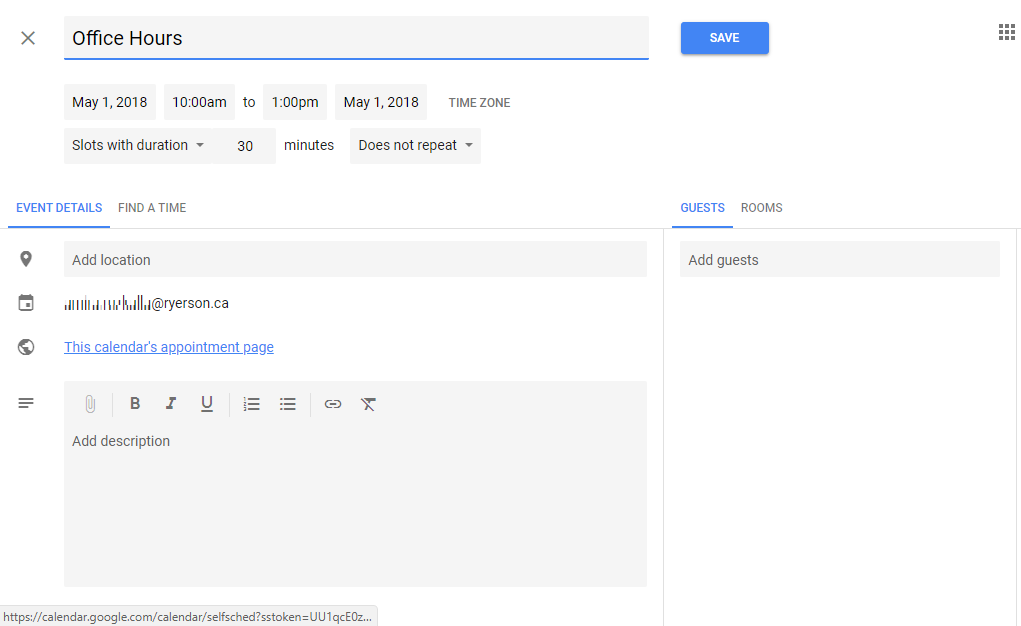Attach a file with paperclip icon
Image resolution: width=1021 pixels, height=626 pixels.
click(x=91, y=405)
